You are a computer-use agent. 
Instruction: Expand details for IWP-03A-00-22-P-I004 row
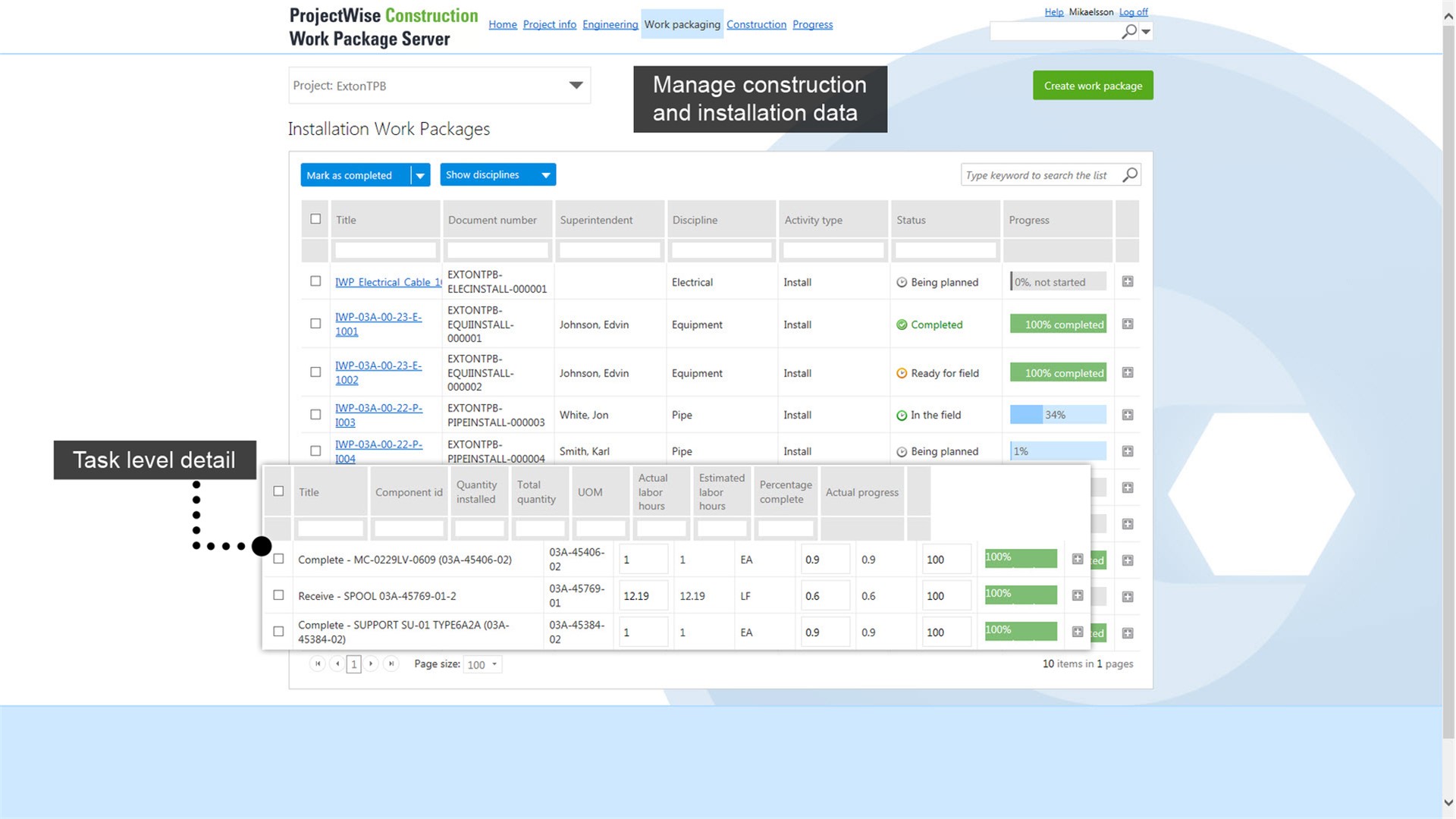1128,451
